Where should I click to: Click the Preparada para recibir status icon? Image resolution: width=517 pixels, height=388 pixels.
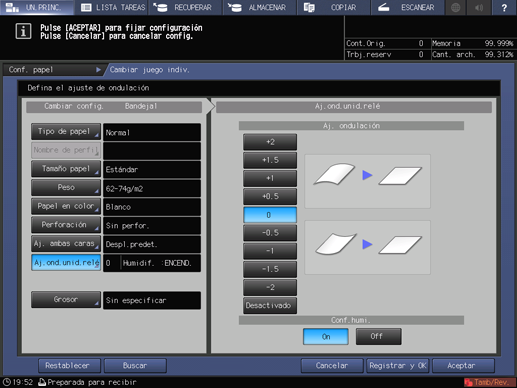click(x=42, y=382)
